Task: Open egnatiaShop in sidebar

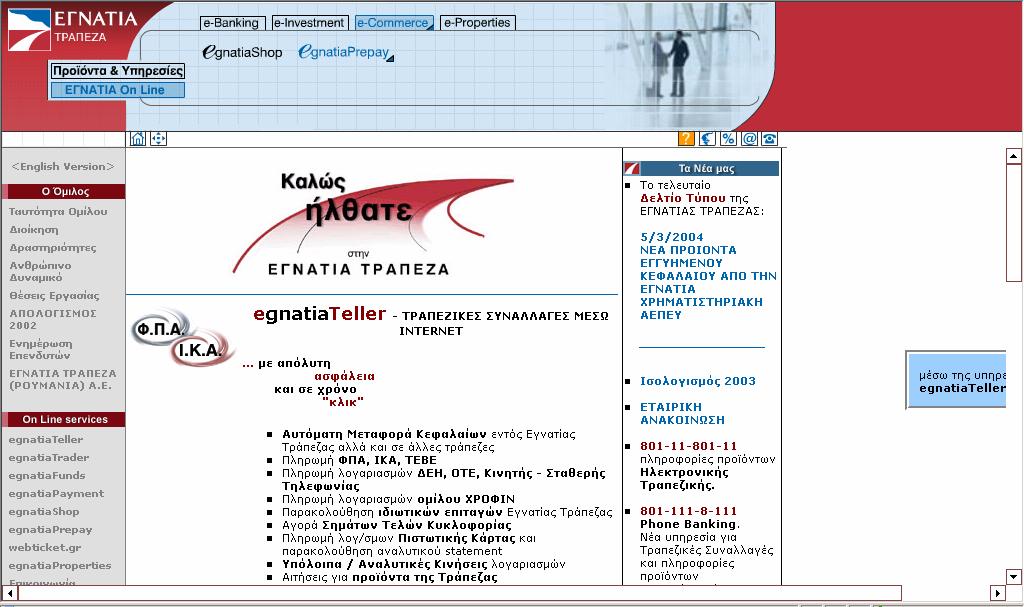Action: (44, 512)
